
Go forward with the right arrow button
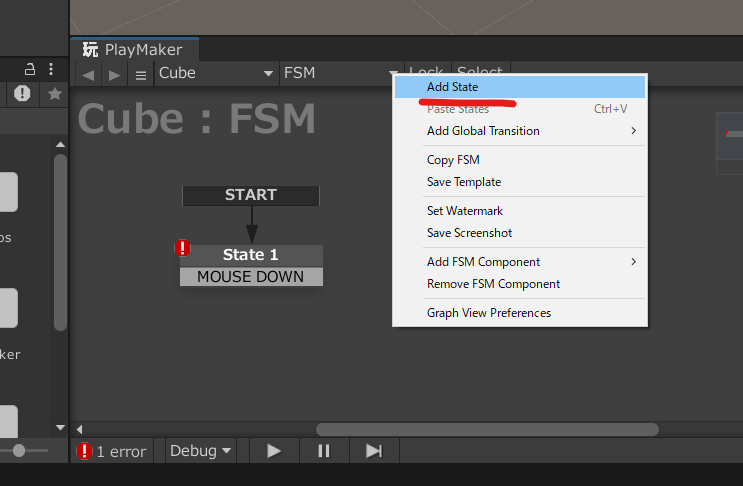click(114, 75)
